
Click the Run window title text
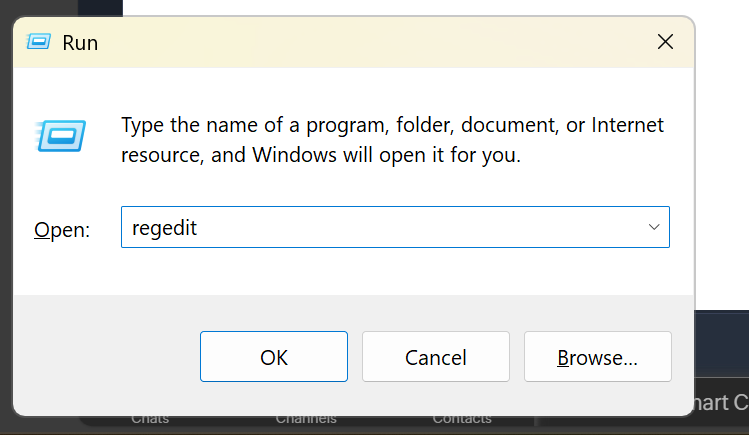[x=80, y=43]
